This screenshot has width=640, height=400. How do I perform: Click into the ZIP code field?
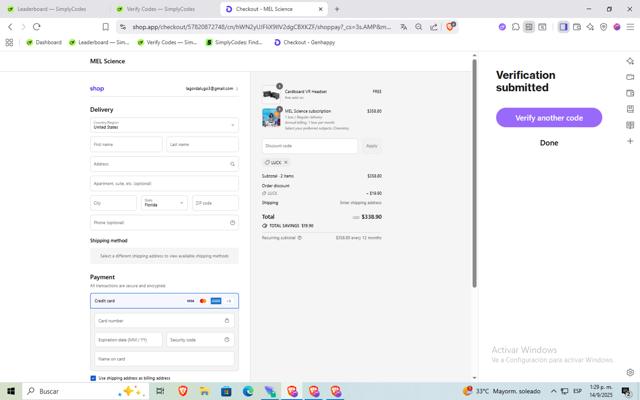215,203
